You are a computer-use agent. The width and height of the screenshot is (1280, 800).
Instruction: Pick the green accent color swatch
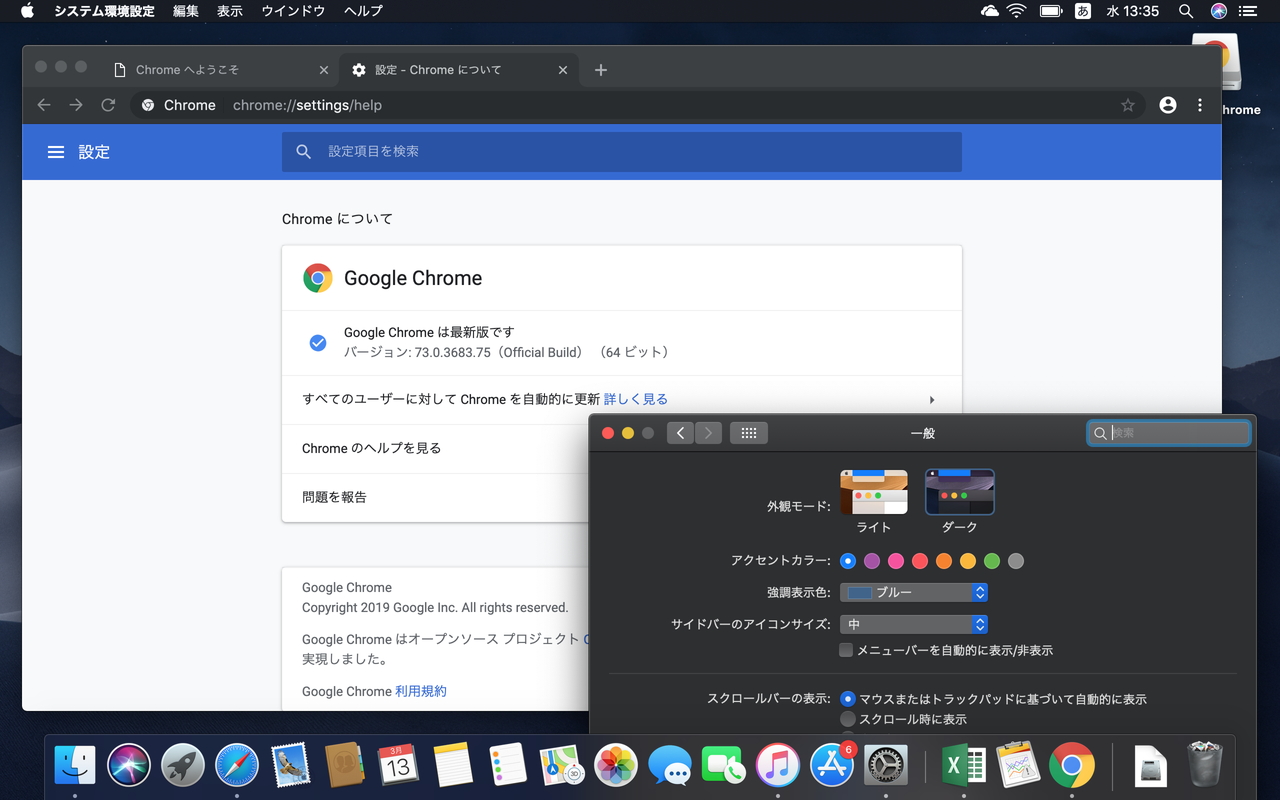point(992,561)
